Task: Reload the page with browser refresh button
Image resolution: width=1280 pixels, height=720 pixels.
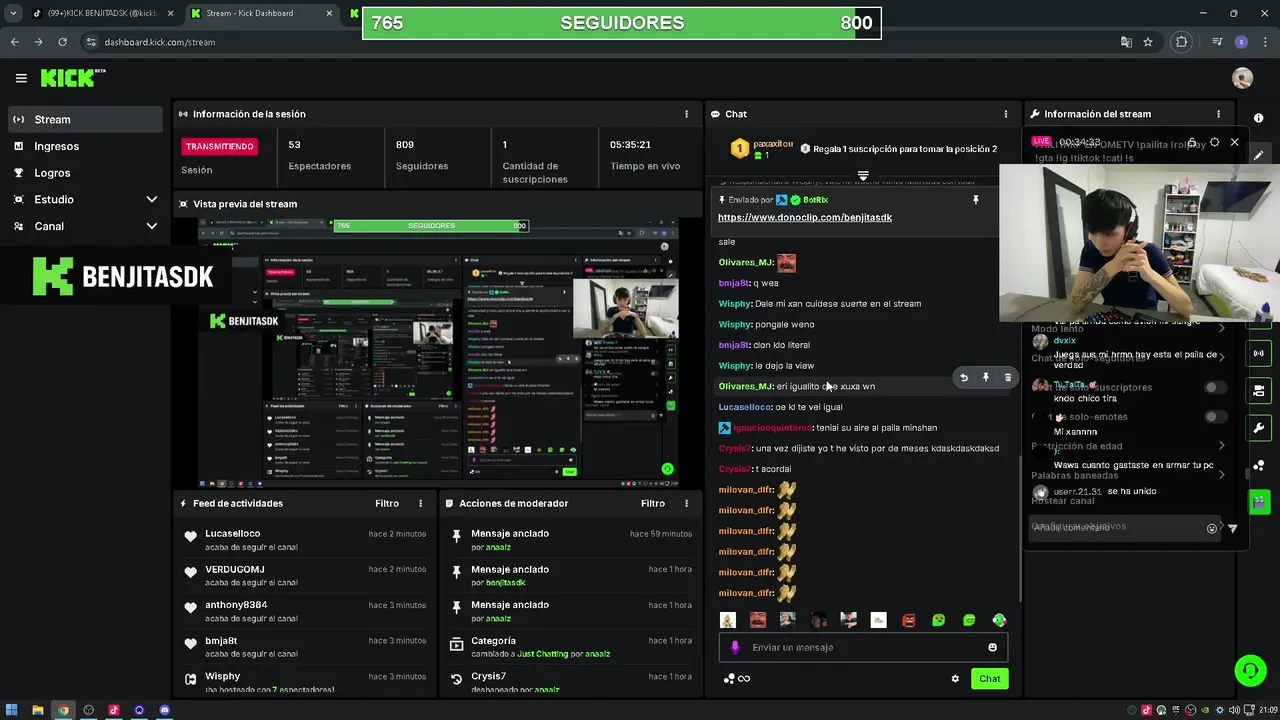Action: pyautogui.click(x=62, y=42)
